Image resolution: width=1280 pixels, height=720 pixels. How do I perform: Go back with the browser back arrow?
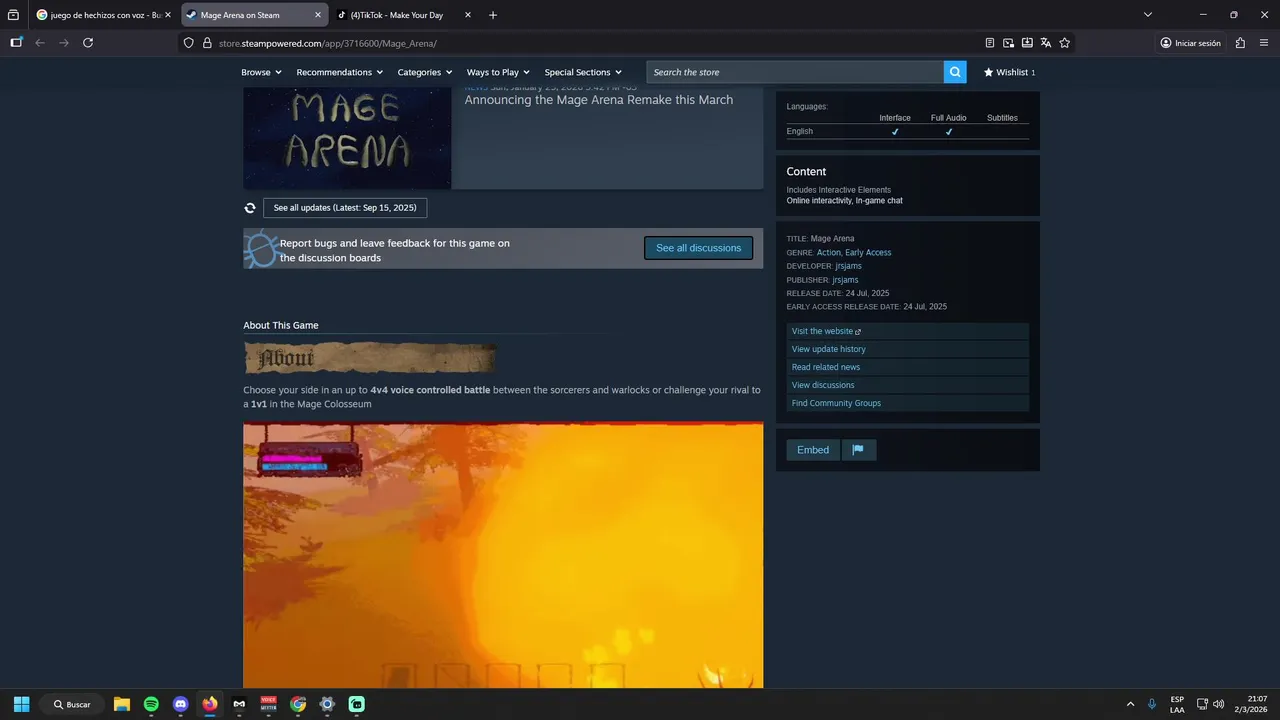click(40, 43)
